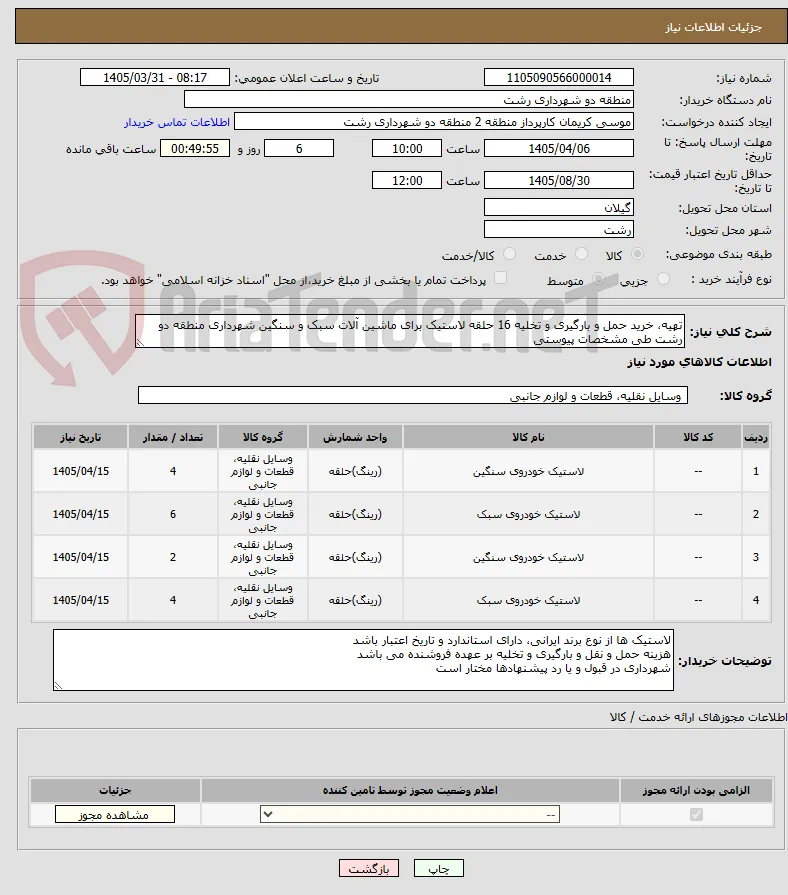
Task: Click row 3 item name لاستیک خودروی سنگین
Action: pyautogui.click(x=528, y=557)
